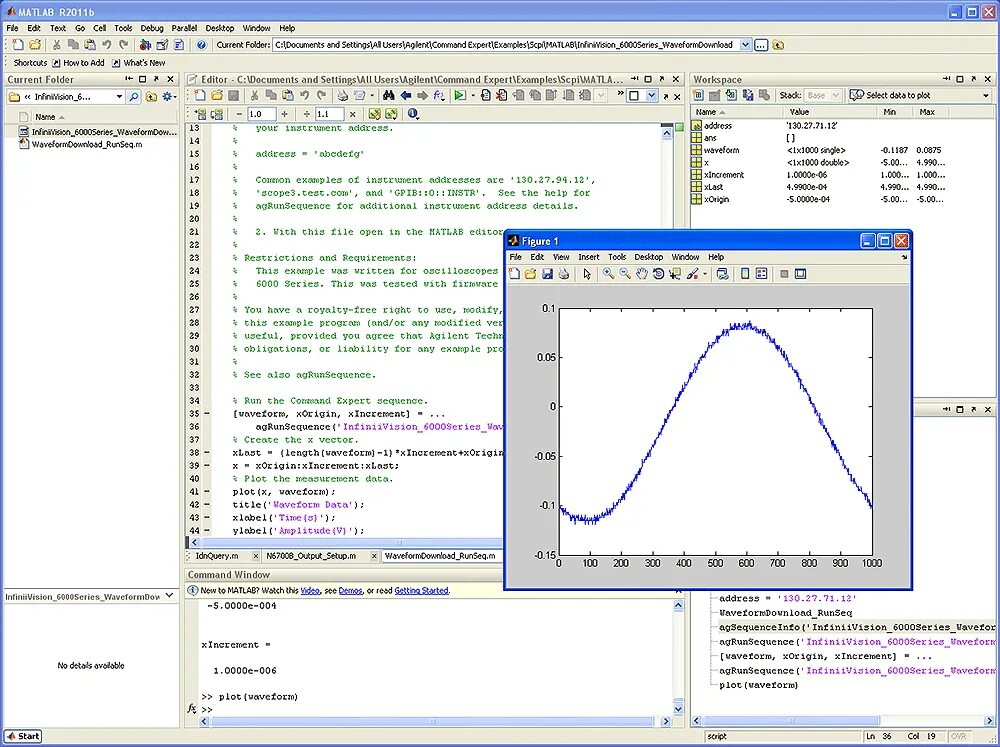Click line 41 breakpoint dash in Editor
1000x747 pixels.
coord(207,492)
